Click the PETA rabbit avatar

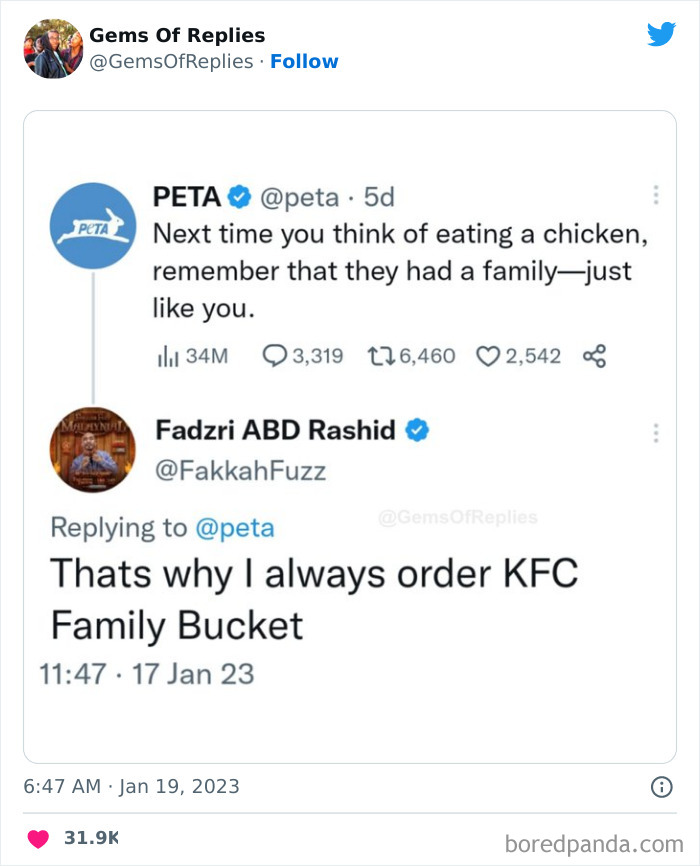[x=92, y=226]
